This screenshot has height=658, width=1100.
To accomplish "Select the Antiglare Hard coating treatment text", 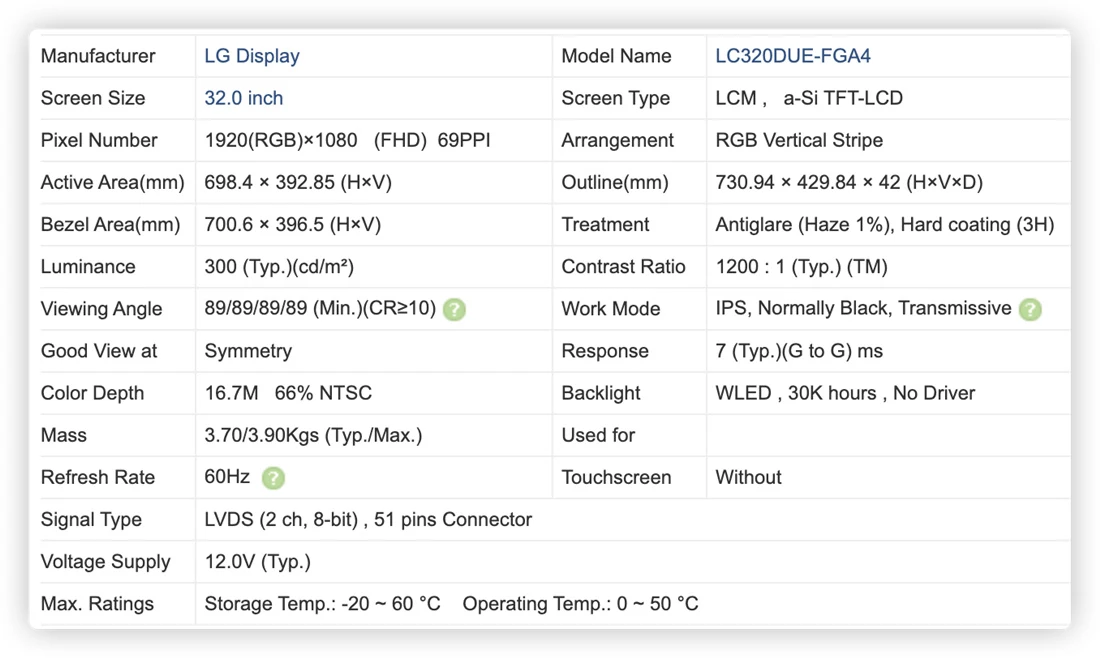I will pos(885,224).
